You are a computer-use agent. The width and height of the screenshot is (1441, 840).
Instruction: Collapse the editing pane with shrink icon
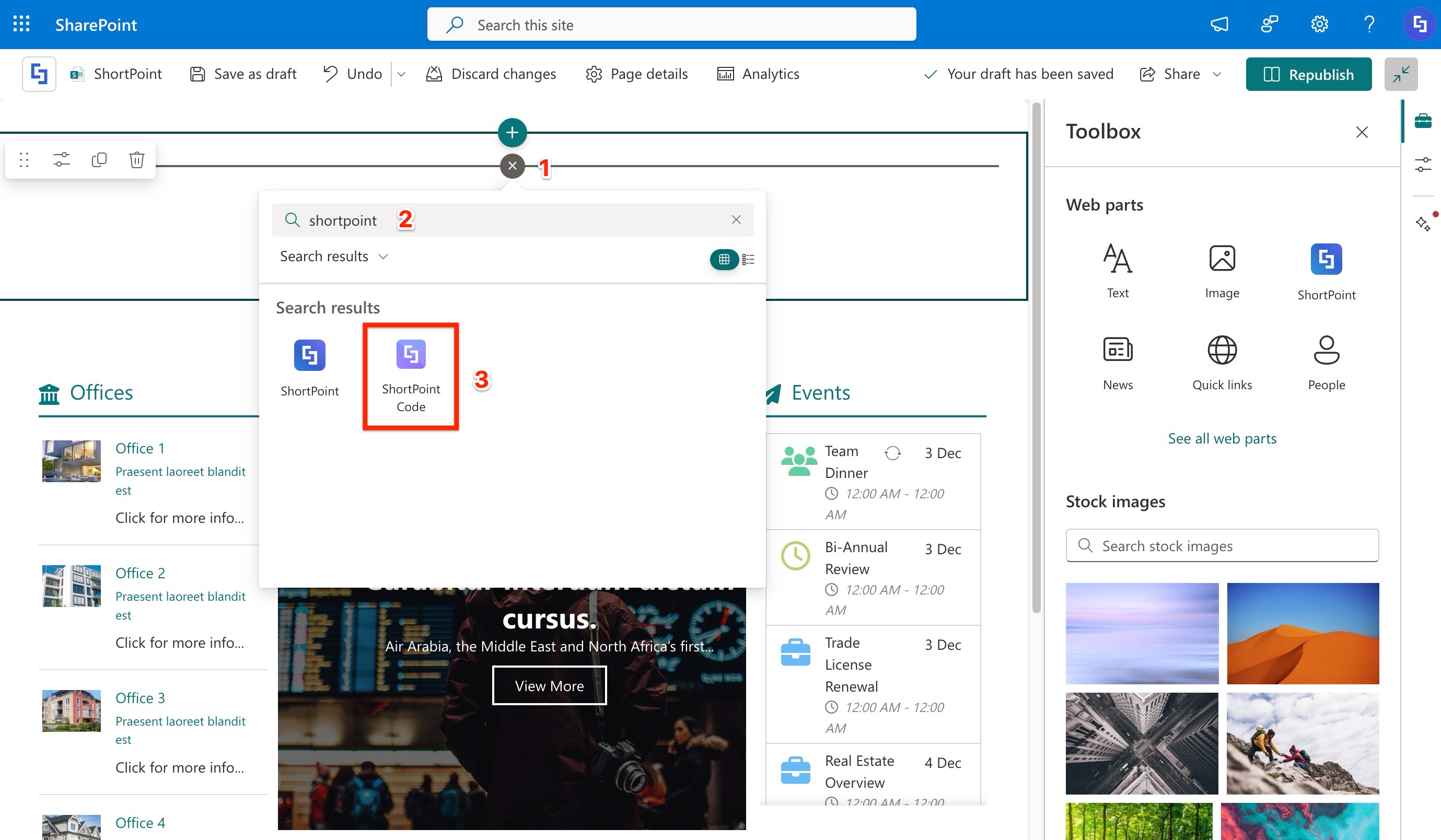point(1400,74)
